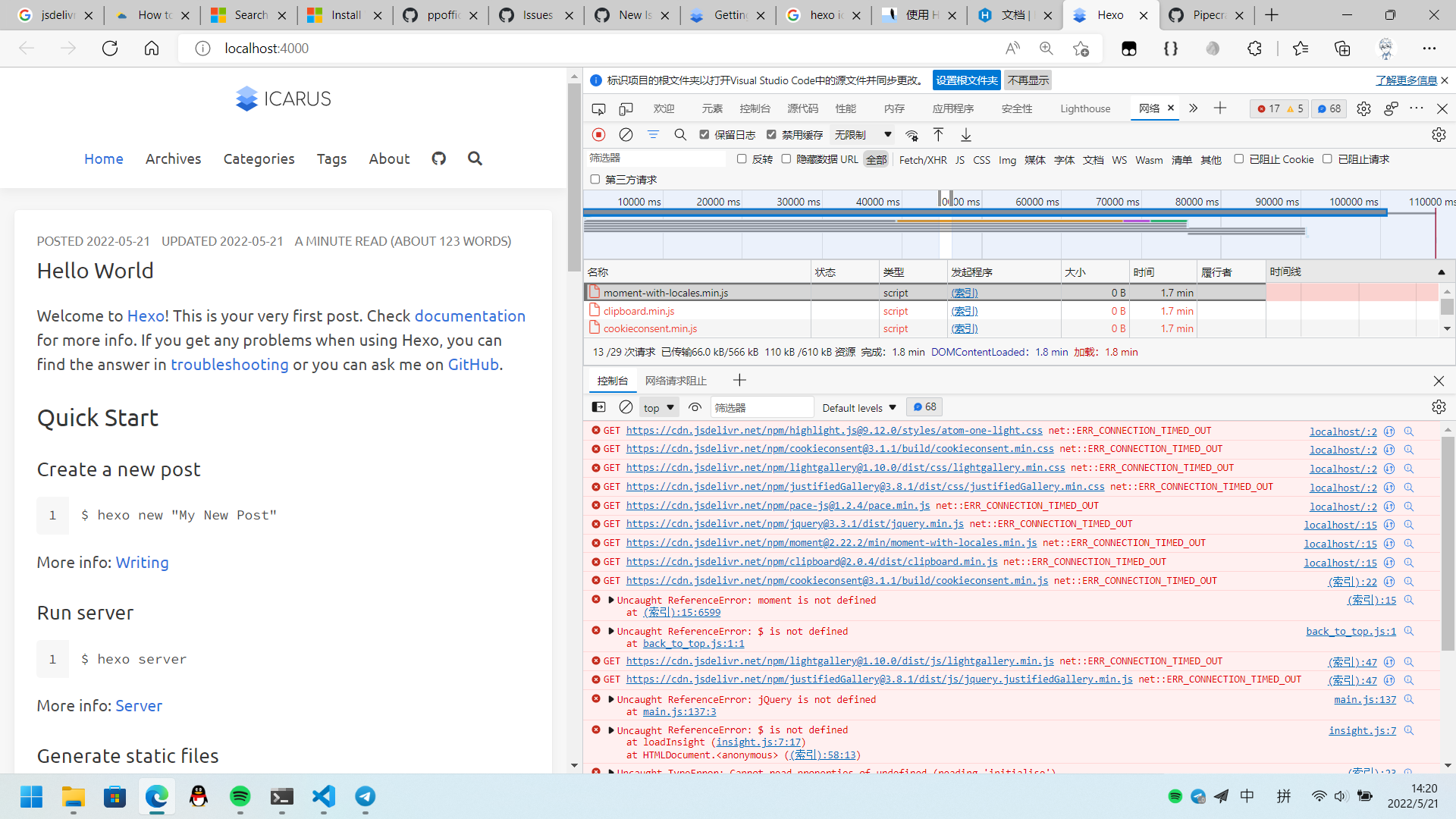Image resolution: width=1456 pixels, height=819 pixels.
Task: Toggle device emulation mode icon
Action: coord(626,108)
